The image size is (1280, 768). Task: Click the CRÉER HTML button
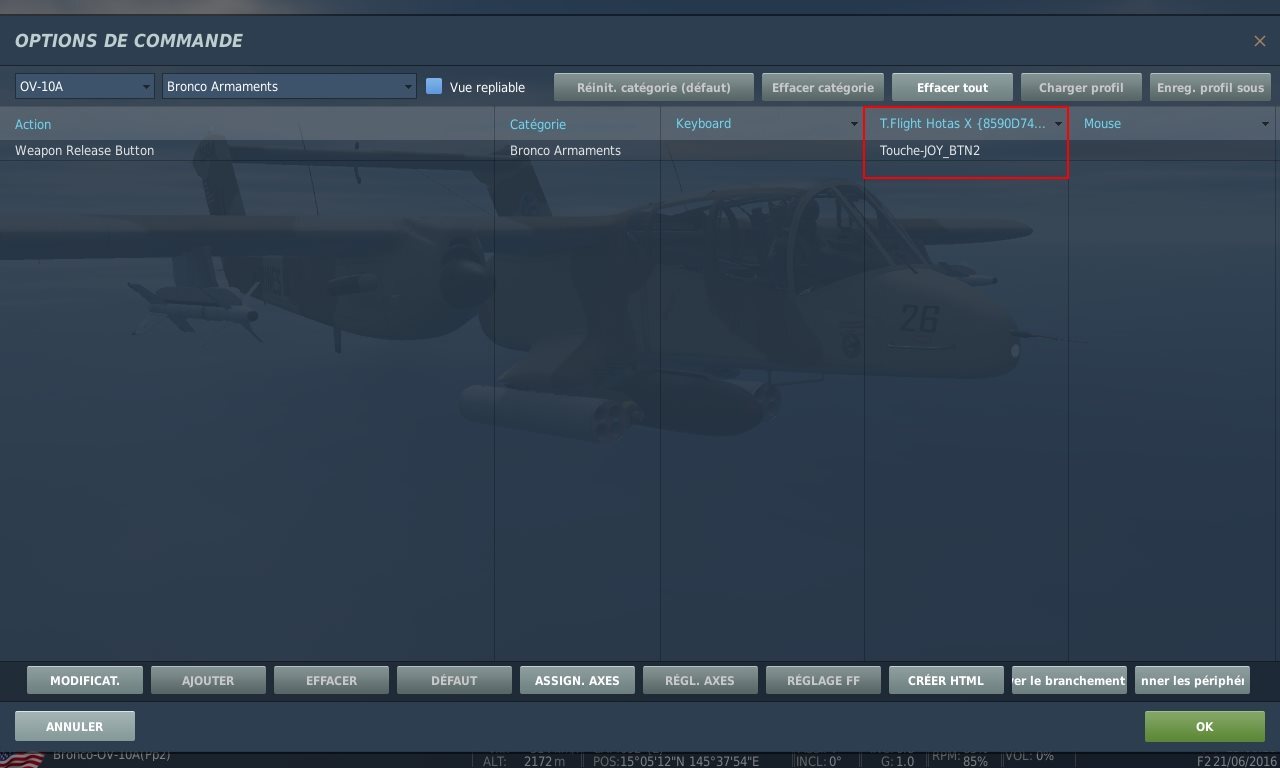pos(946,680)
